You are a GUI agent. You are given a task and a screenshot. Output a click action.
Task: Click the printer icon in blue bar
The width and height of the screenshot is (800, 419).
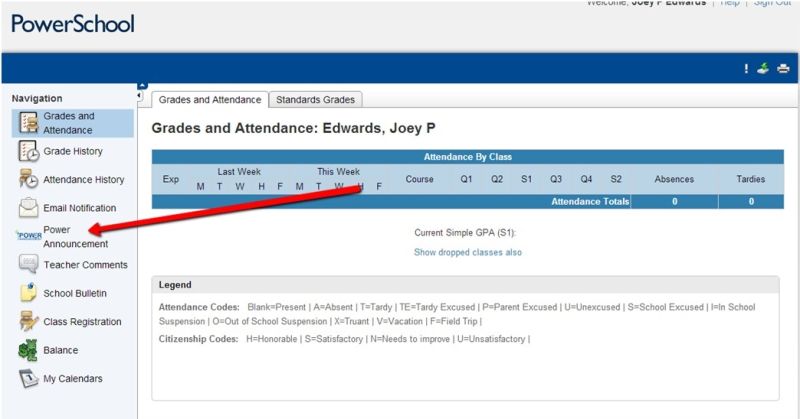[783, 68]
